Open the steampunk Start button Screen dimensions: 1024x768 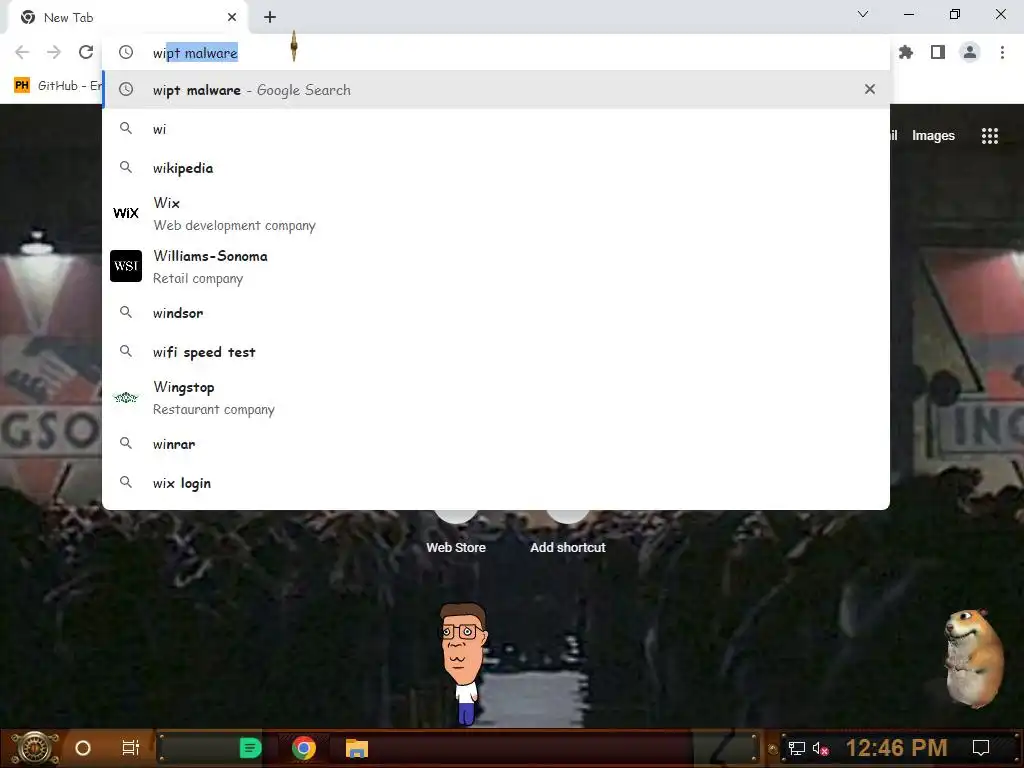pyautogui.click(x=35, y=748)
